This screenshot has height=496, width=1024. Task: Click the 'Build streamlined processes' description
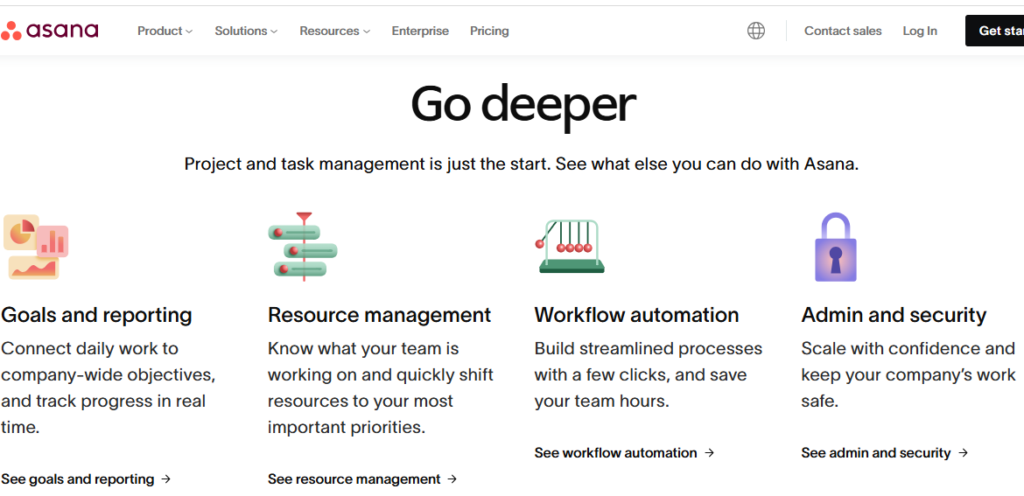(x=648, y=375)
